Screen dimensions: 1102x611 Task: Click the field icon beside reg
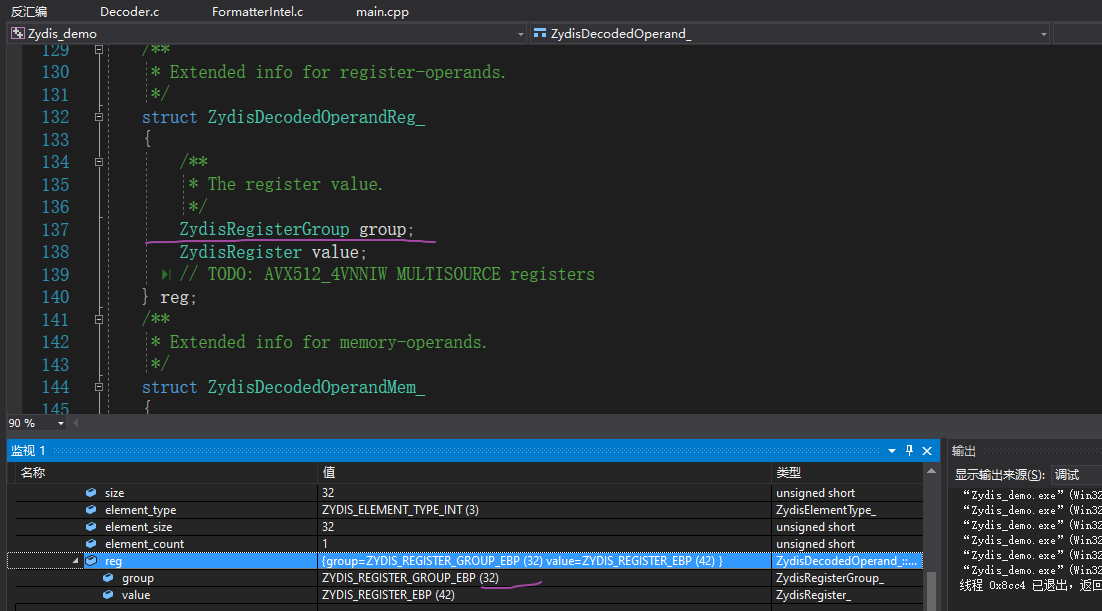[x=91, y=561]
